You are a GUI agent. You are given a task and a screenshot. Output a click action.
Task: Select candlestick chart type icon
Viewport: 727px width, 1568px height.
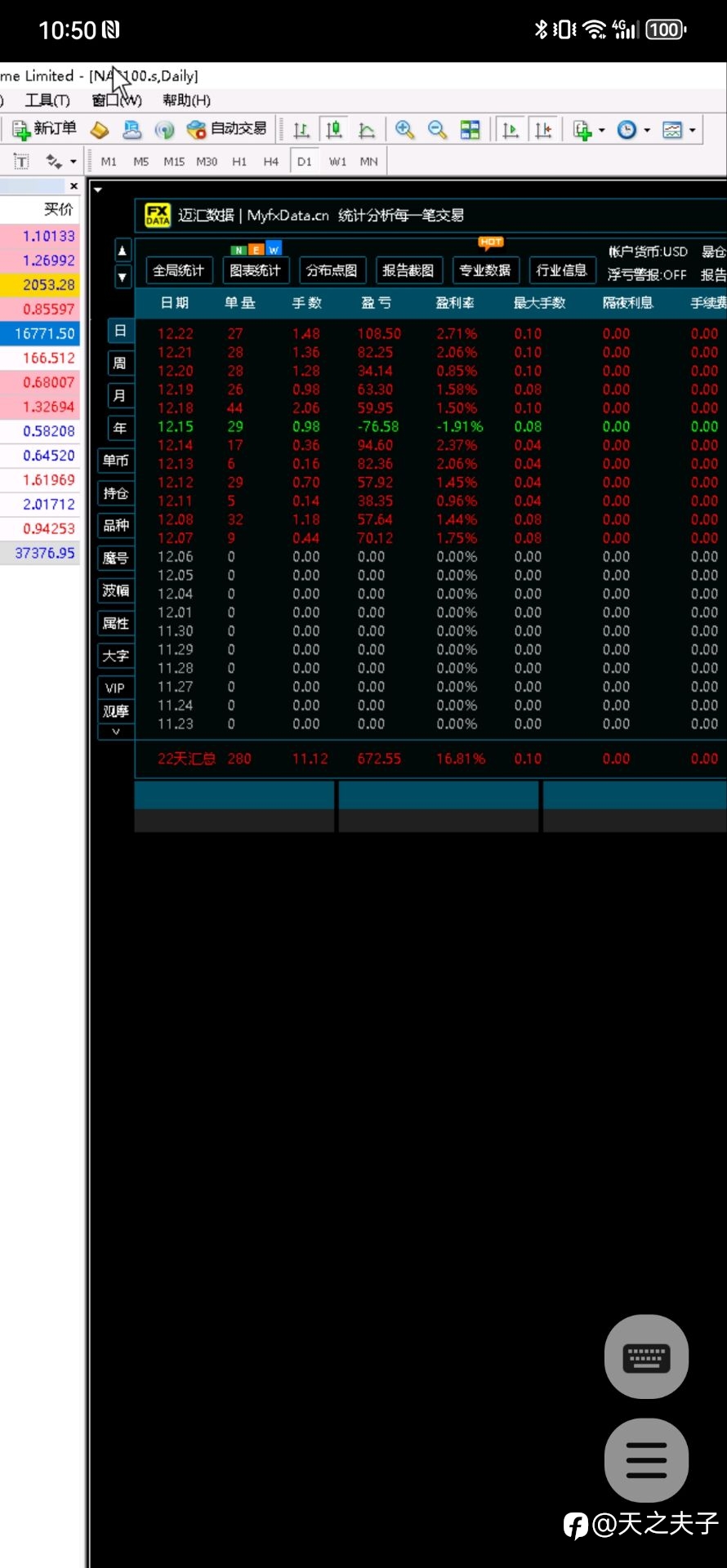[334, 129]
